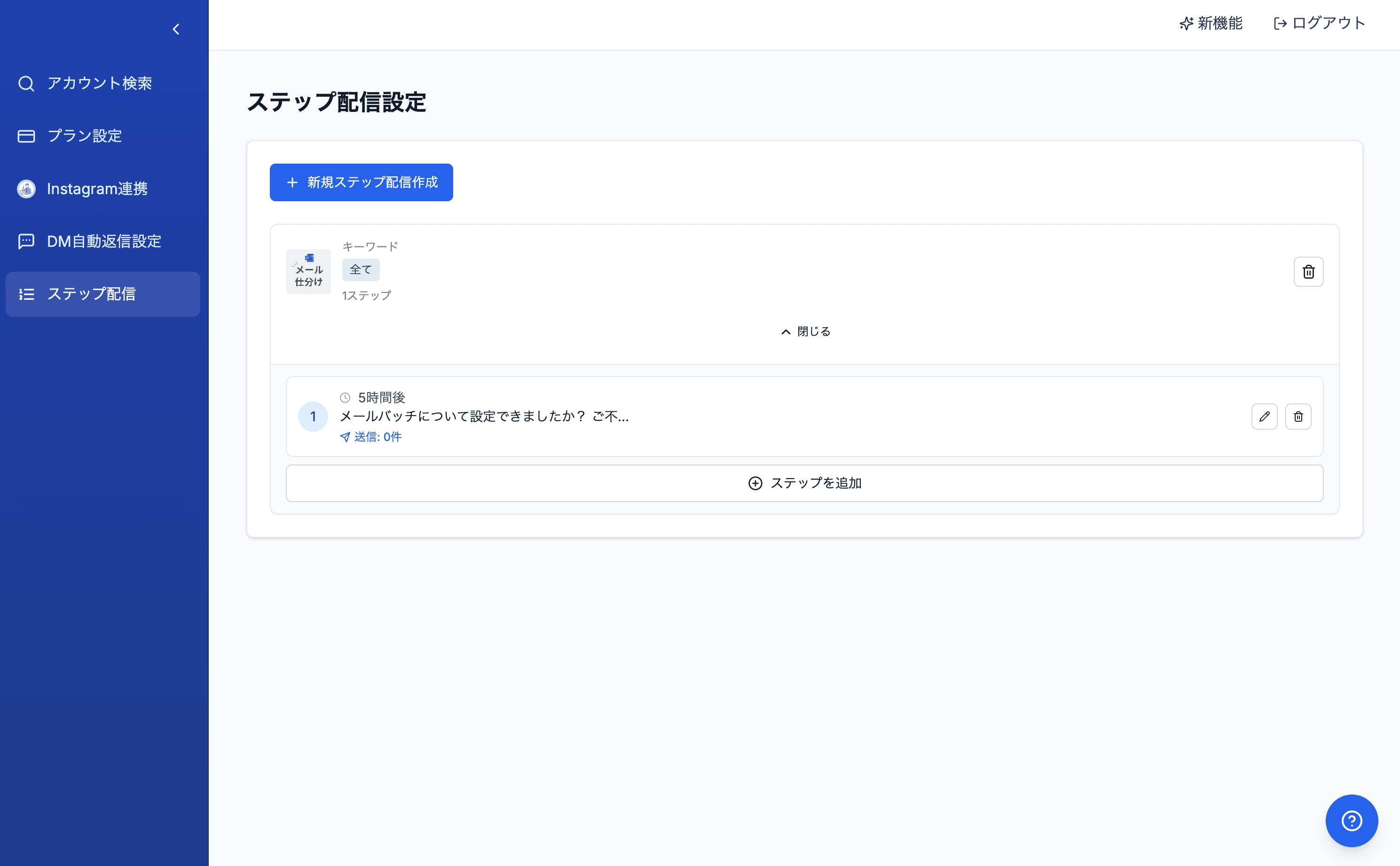The height and width of the screenshot is (866, 1400).
Task: Remove step 1 with its trash icon
Action: click(1298, 417)
